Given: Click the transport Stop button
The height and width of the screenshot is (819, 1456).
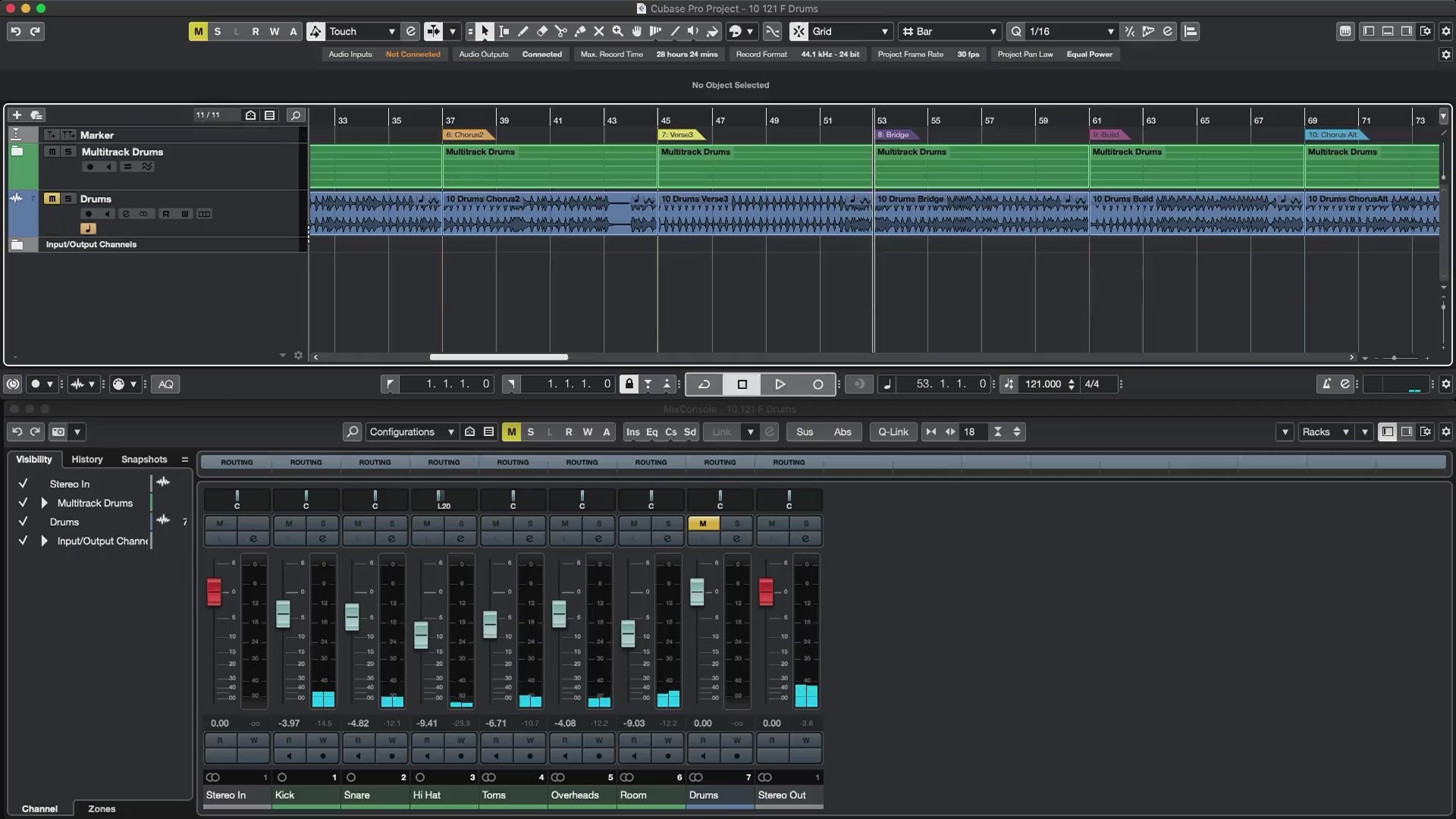Looking at the screenshot, I should pos(742,384).
